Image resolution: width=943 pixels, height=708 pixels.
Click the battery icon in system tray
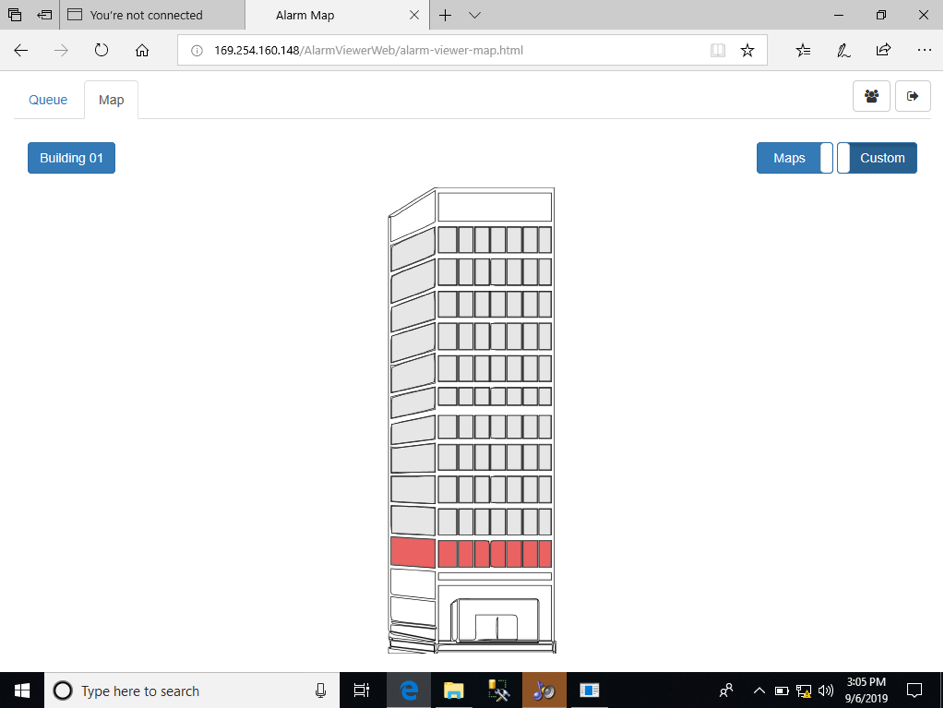781,691
